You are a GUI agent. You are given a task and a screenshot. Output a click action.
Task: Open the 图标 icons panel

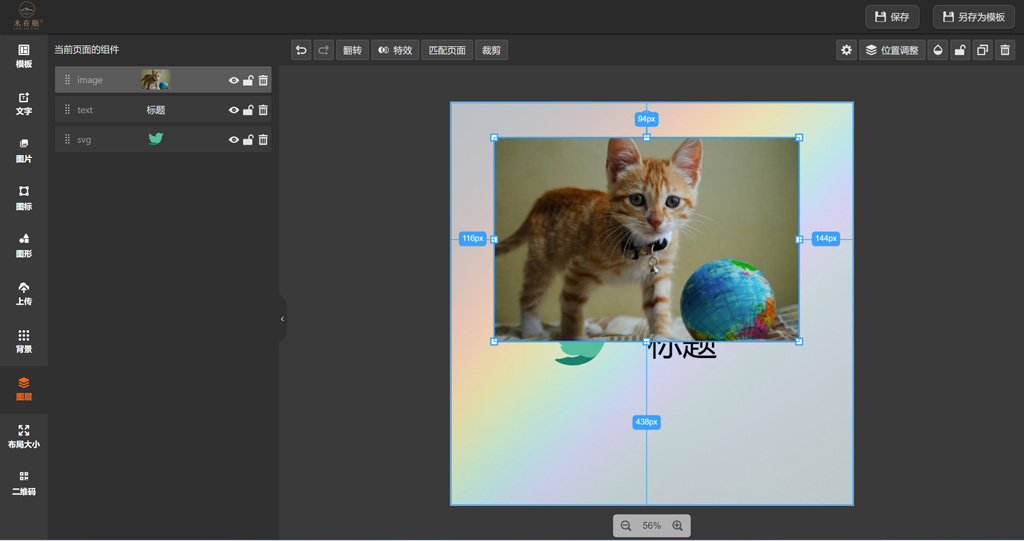click(24, 199)
